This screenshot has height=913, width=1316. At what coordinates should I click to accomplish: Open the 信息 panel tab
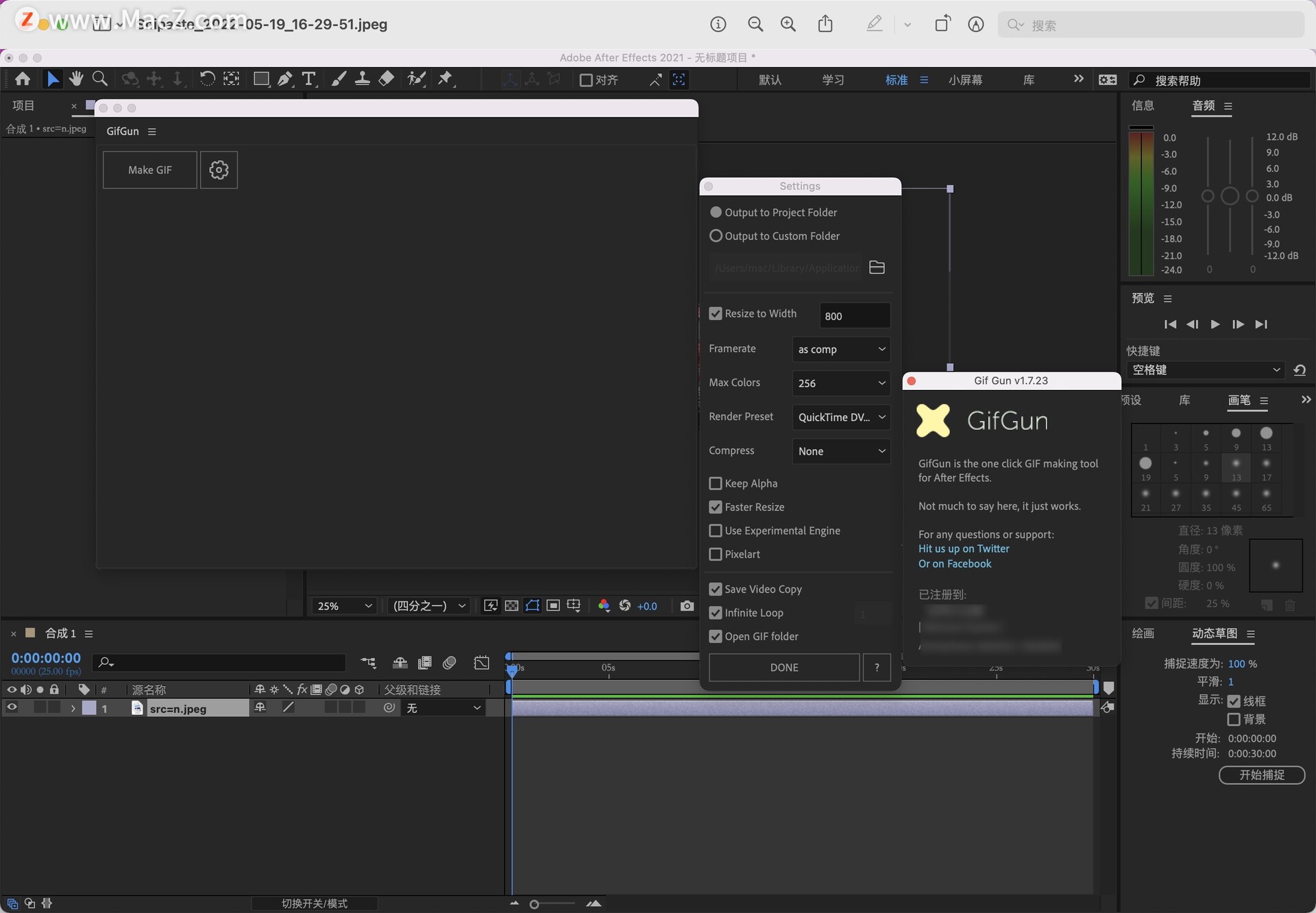(x=1143, y=106)
